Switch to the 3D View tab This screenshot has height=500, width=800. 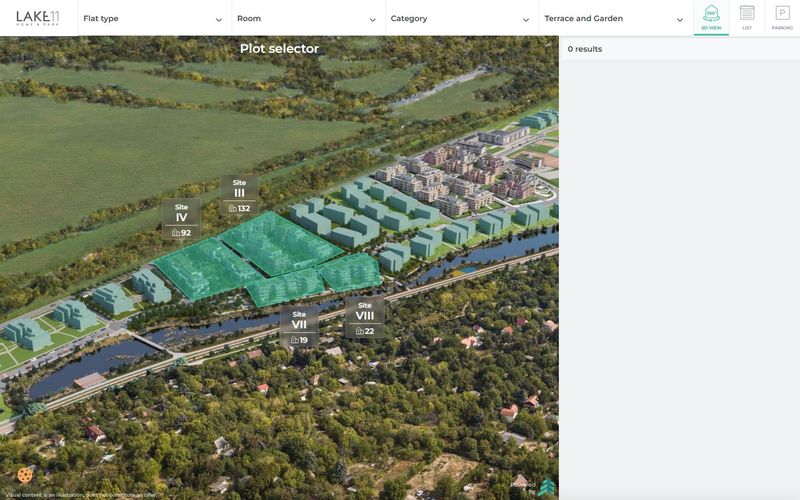711,18
